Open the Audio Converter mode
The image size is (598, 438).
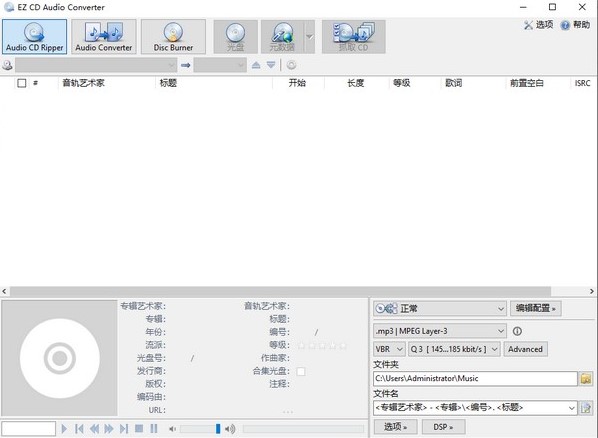coord(103,37)
